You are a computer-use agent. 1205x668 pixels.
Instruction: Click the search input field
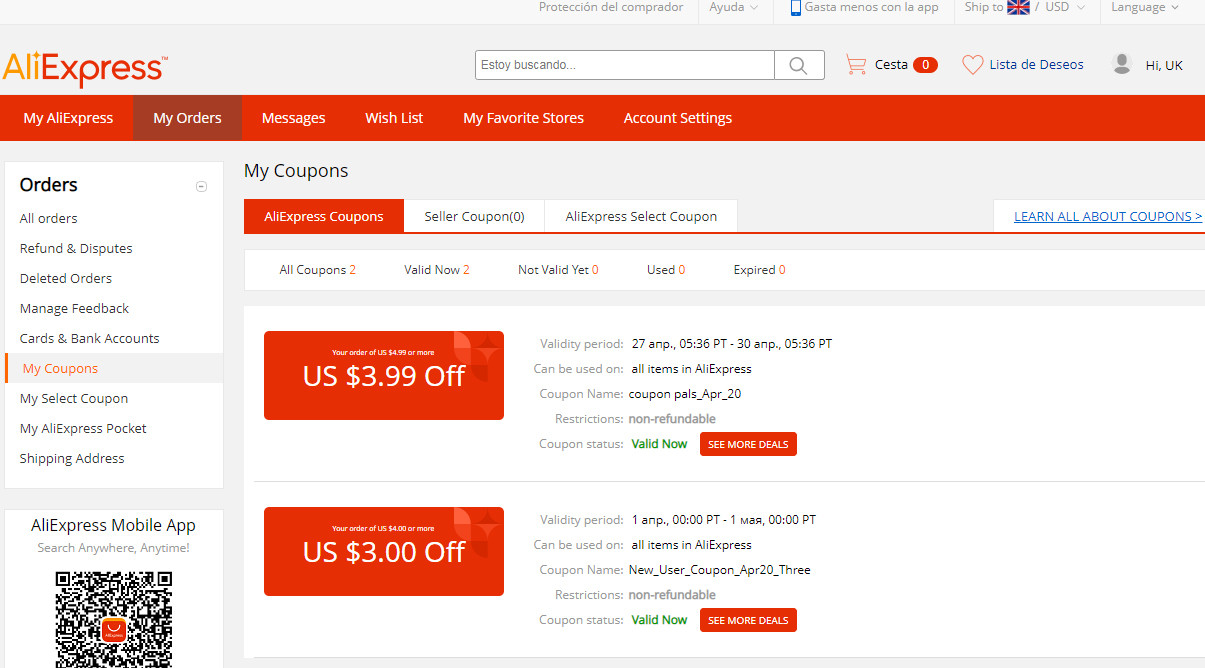625,65
